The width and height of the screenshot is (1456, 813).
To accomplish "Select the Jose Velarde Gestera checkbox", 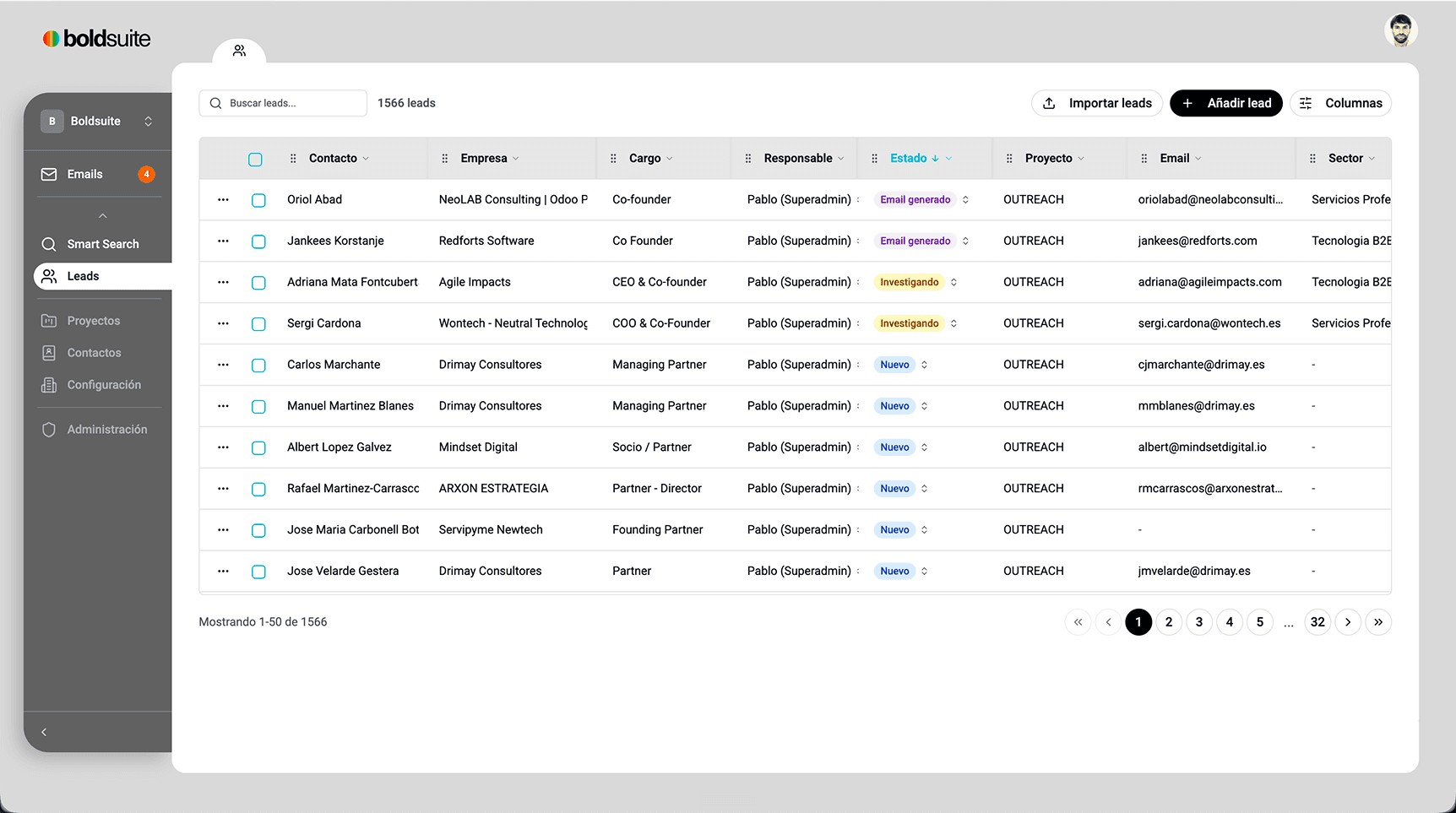I will pos(258,572).
